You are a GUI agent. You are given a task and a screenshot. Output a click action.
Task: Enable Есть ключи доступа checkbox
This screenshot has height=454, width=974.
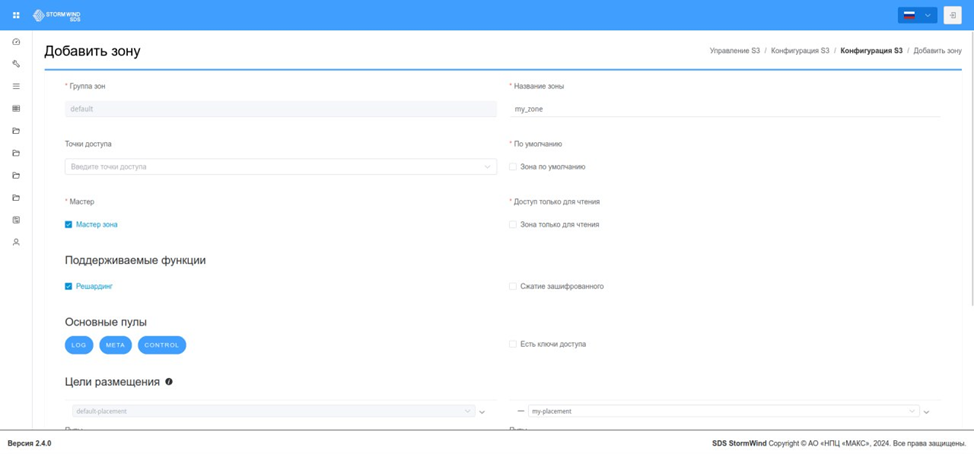pyautogui.click(x=512, y=344)
